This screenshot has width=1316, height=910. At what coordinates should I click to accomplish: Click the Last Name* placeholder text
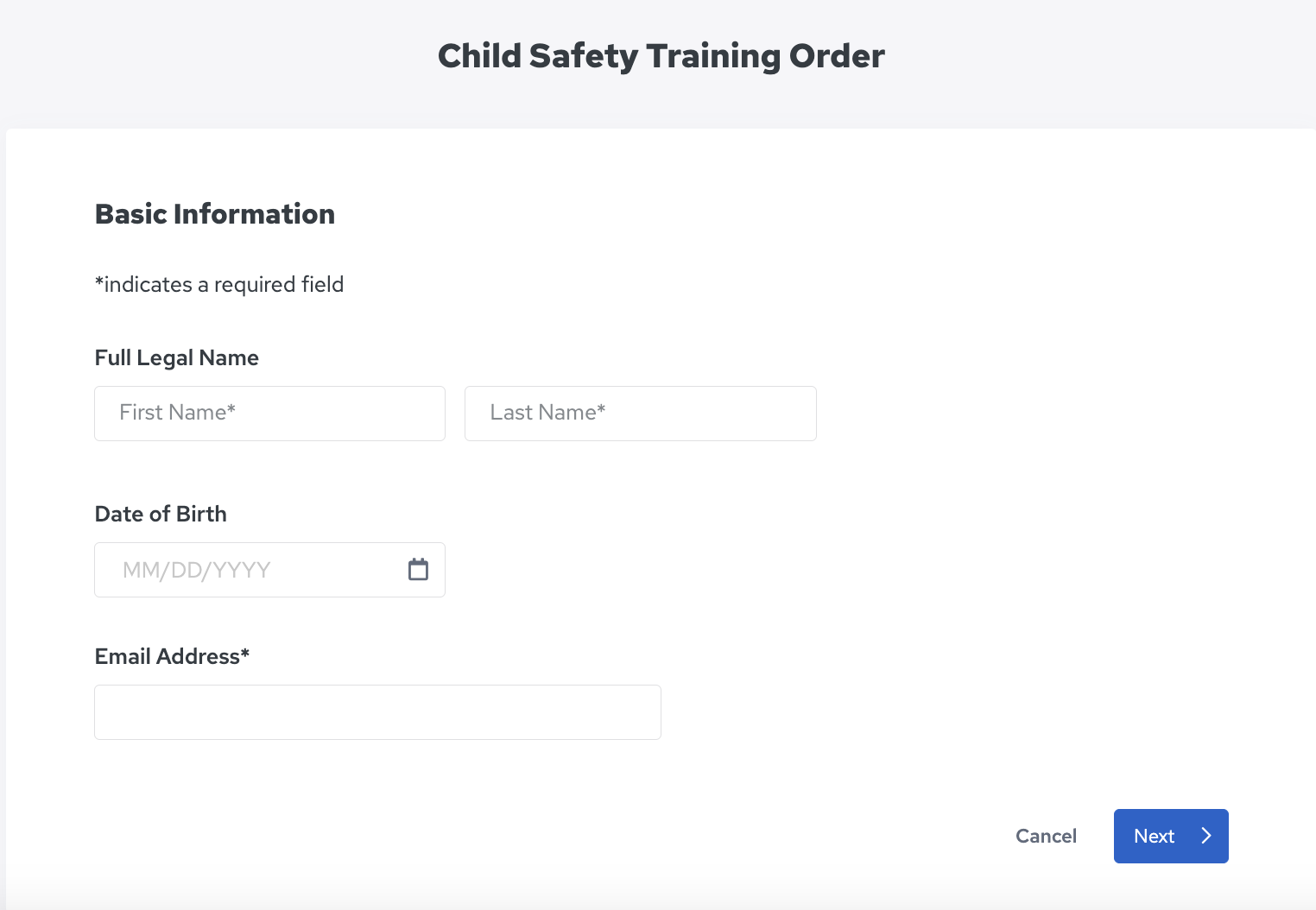tap(547, 413)
